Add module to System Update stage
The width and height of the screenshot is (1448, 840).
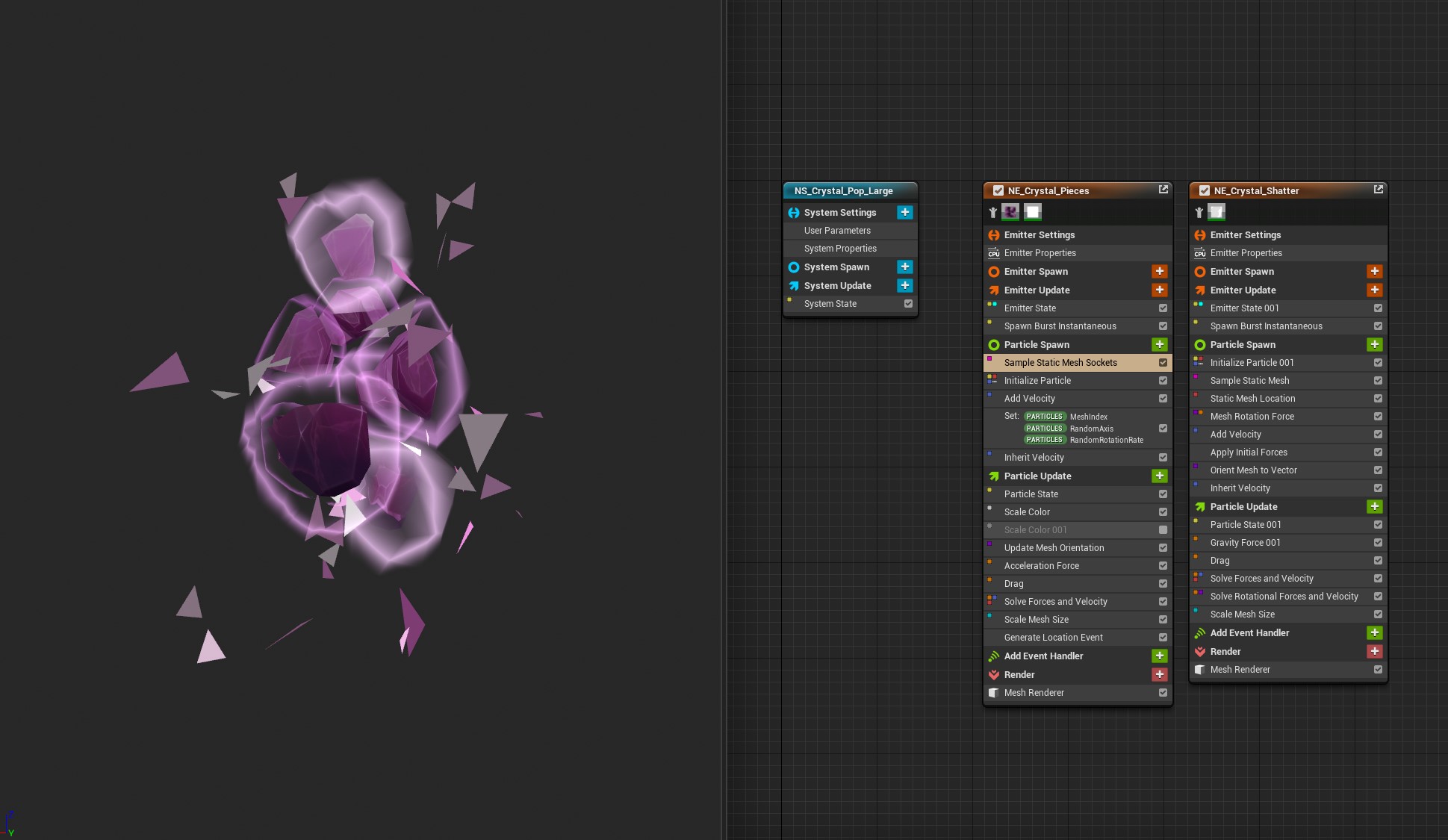pyautogui.click(x=904, y=285)
